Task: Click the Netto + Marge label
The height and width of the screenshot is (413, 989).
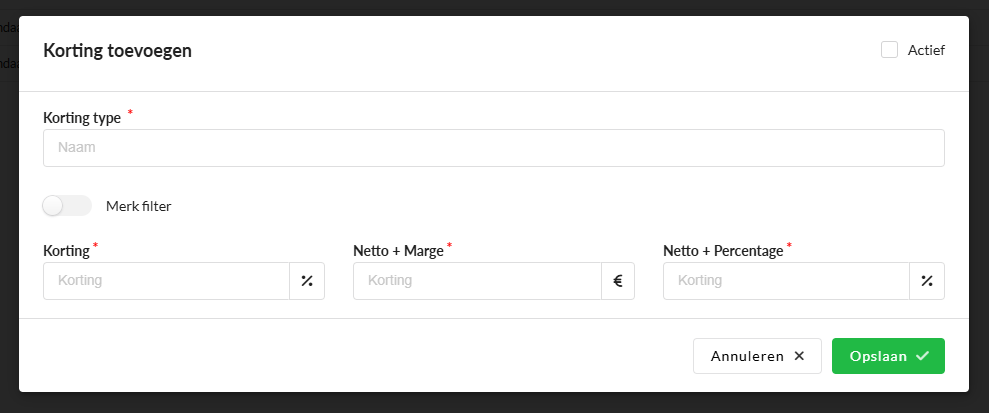Action: pos(397,251)
